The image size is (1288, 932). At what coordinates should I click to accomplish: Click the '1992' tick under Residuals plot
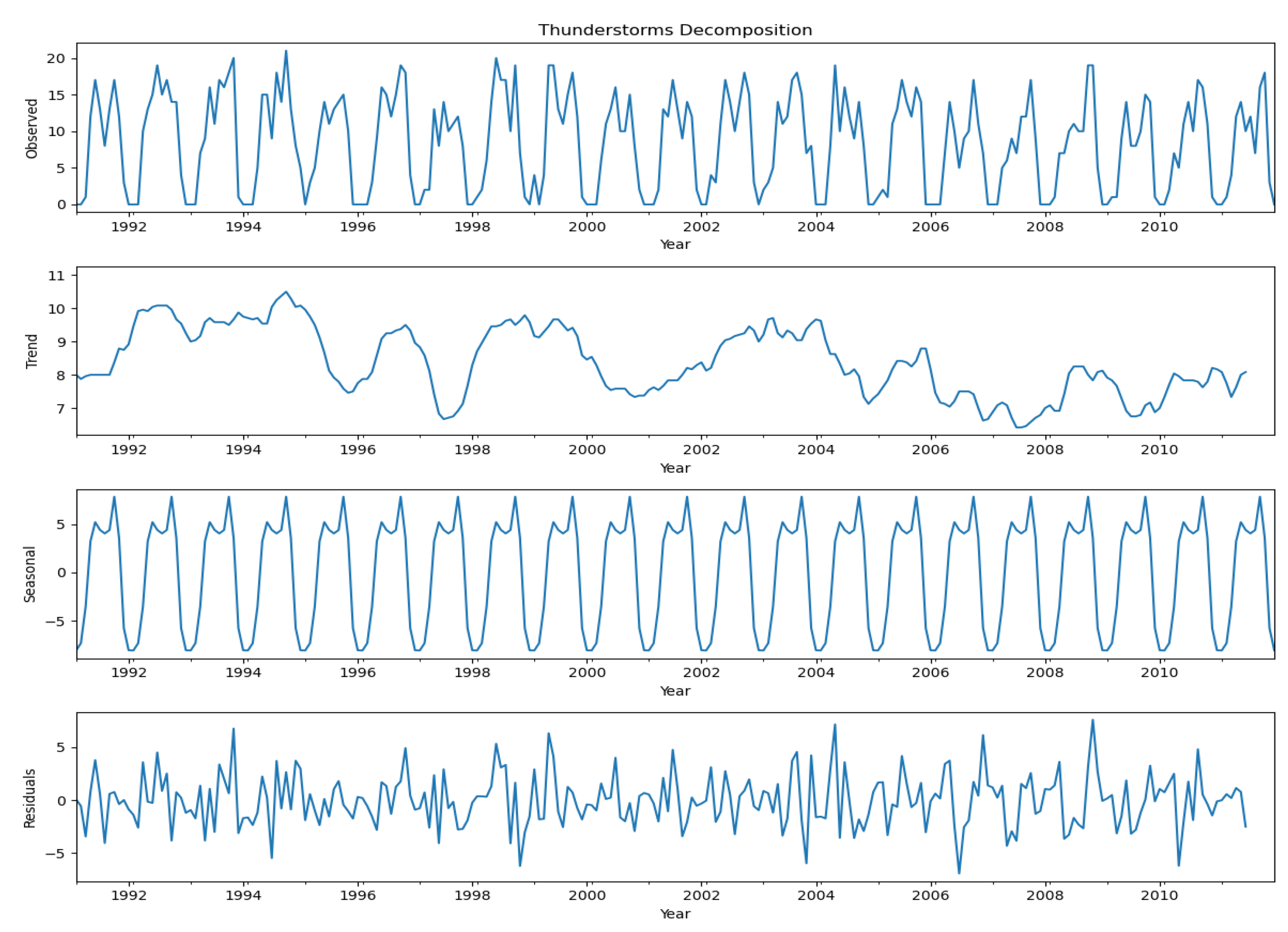click(129, 896)
